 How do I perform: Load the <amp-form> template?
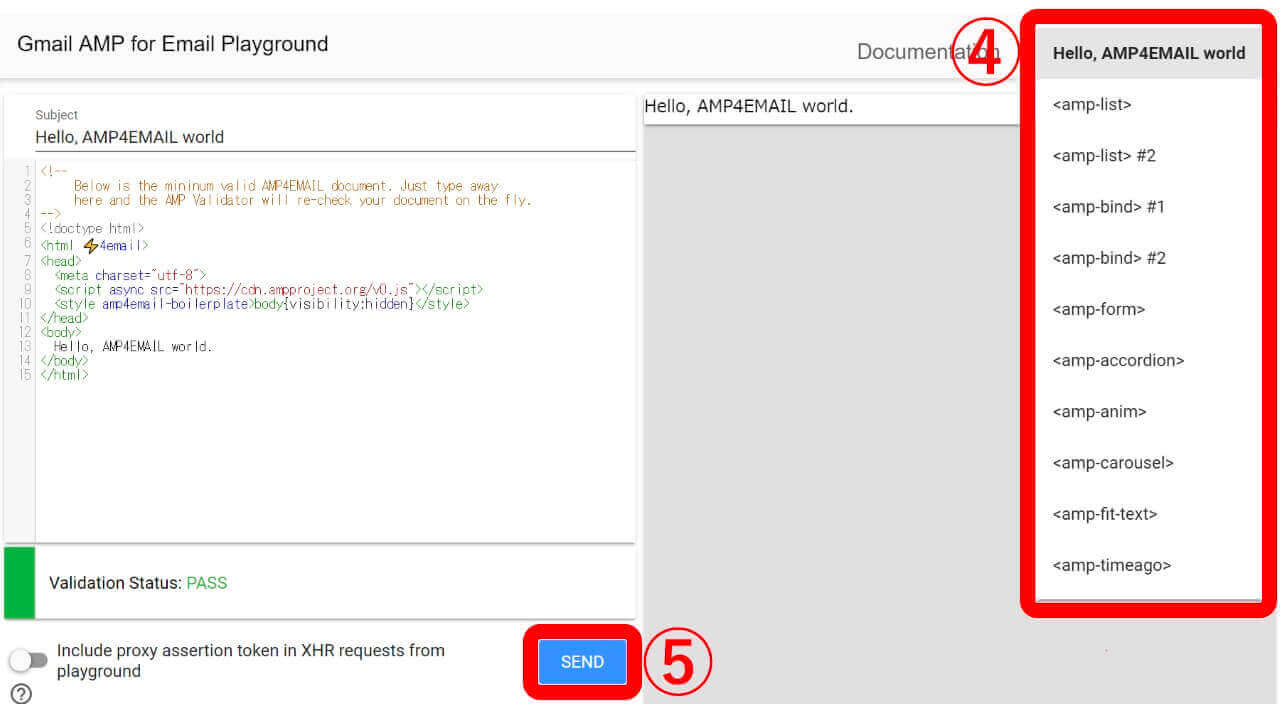[x=1099, y=310]
